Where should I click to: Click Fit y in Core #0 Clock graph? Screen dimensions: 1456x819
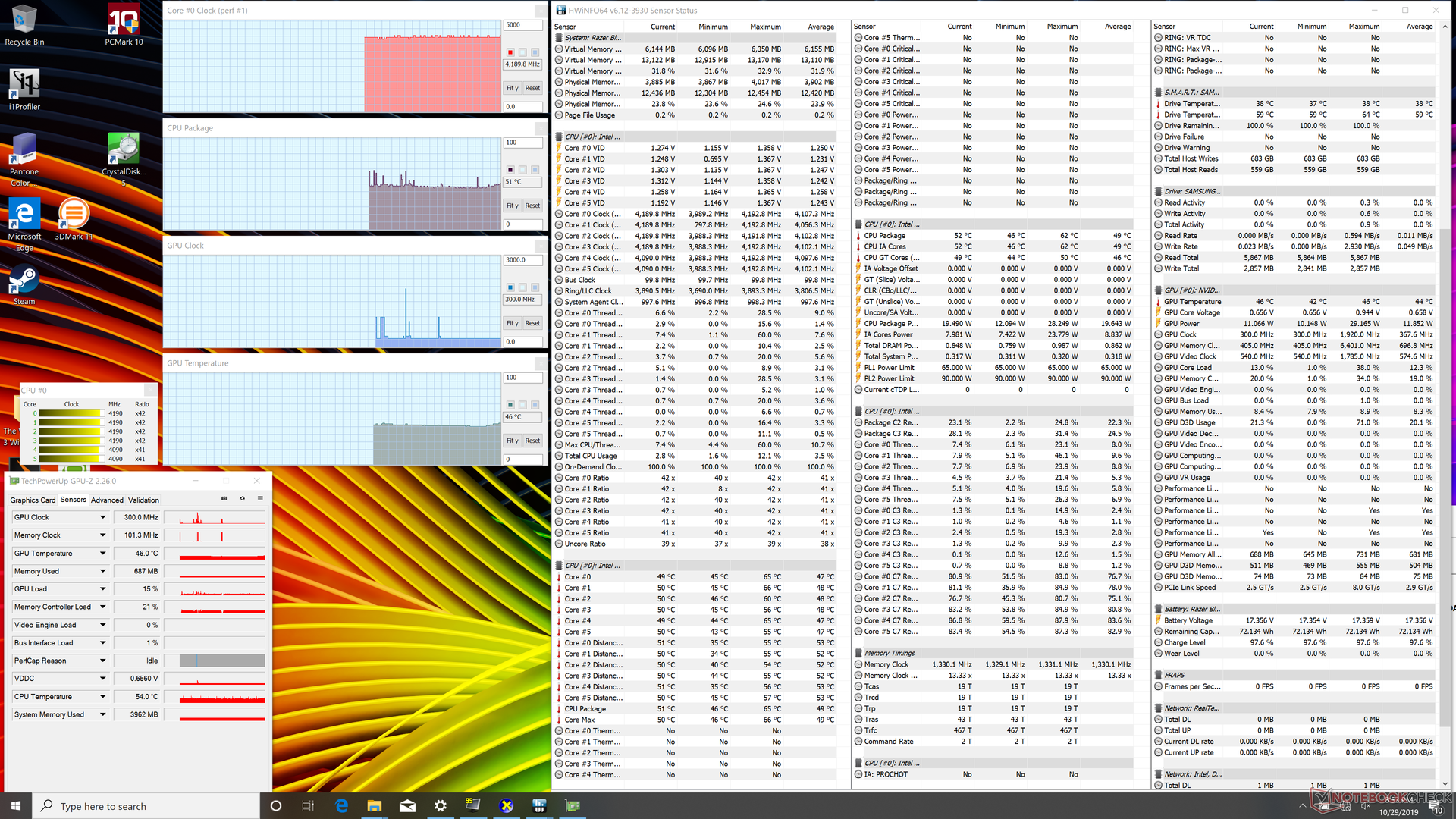513,88
